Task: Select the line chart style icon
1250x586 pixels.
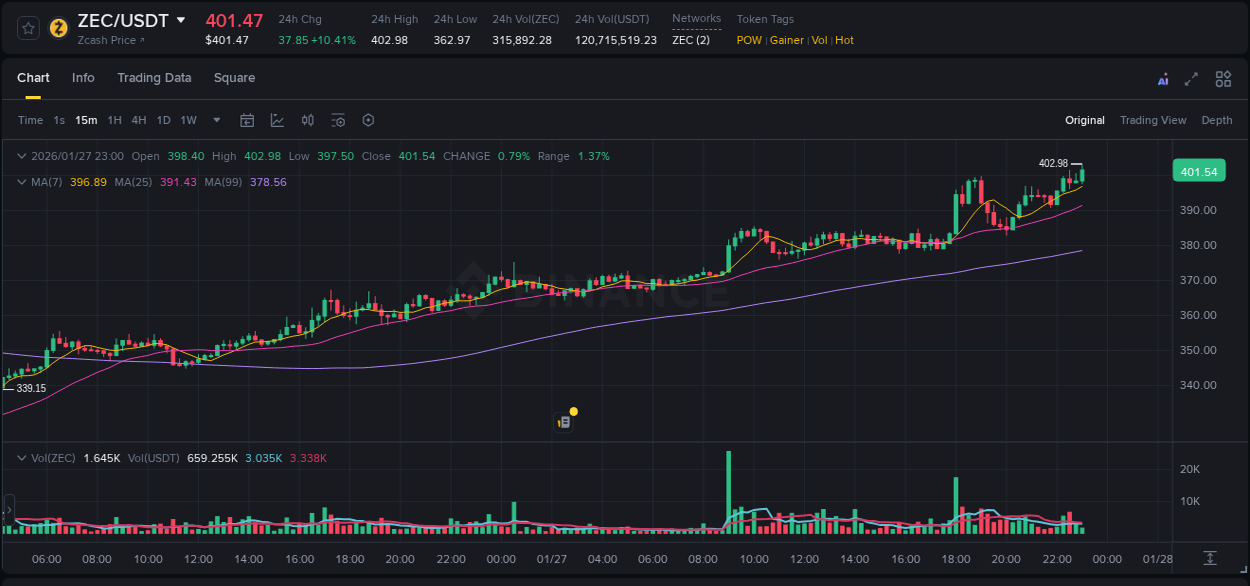Action: [x=277, y=120]
